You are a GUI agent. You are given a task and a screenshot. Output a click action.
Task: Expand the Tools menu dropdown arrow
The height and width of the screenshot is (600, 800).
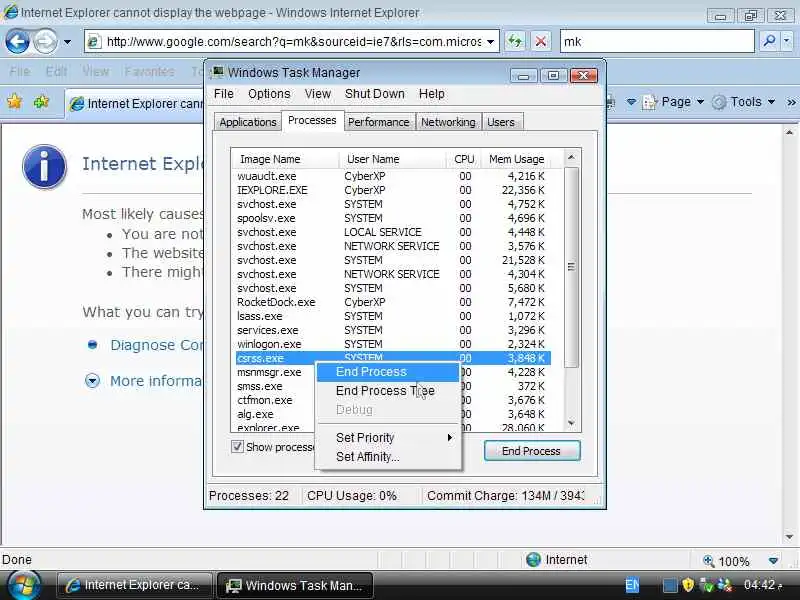click(x=771, y=102)
